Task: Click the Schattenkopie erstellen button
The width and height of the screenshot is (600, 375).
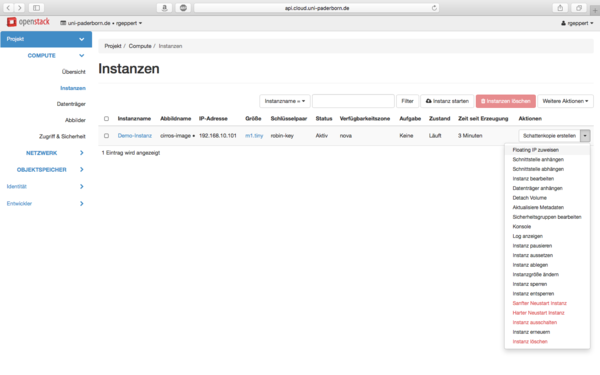Action: coord(549,135)
